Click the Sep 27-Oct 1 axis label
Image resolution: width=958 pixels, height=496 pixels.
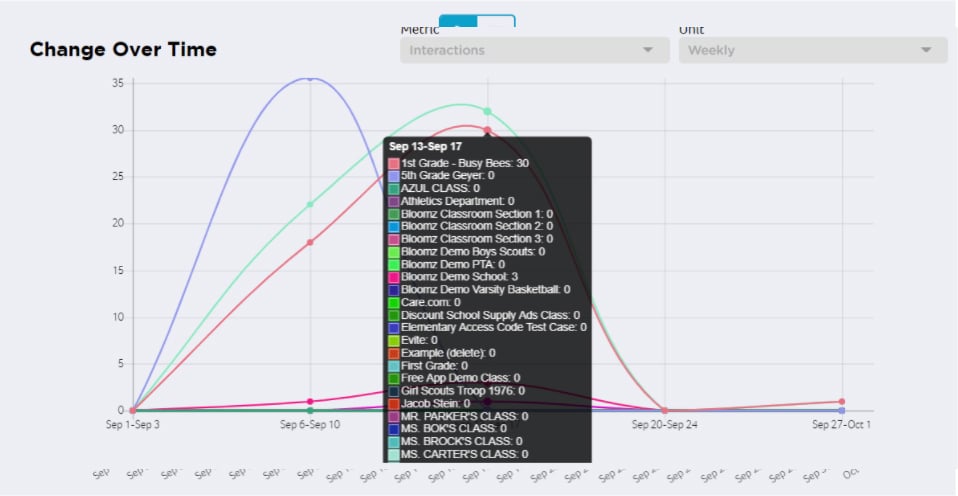(841, 424)
